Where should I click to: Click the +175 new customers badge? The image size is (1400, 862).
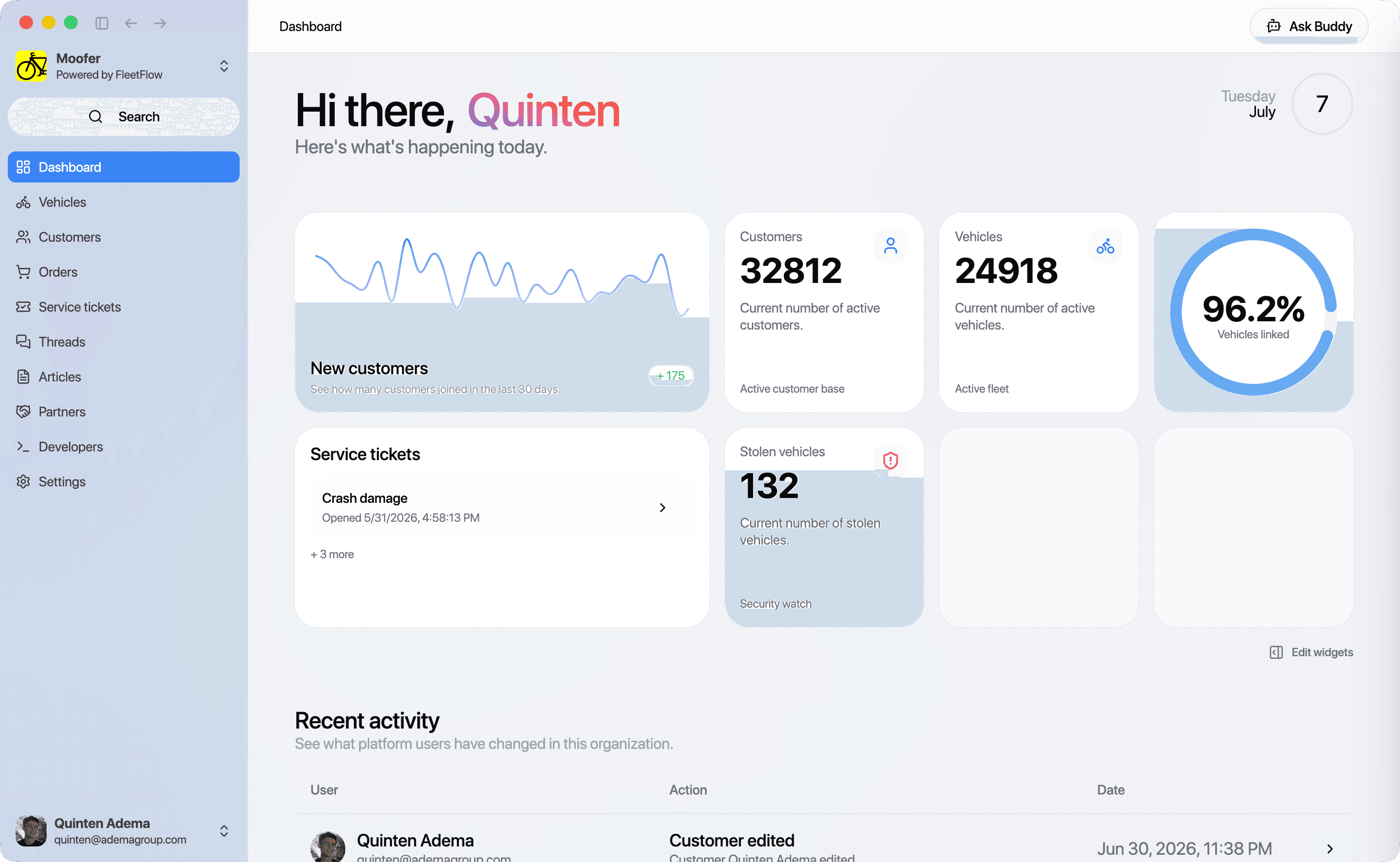[671, 376]
